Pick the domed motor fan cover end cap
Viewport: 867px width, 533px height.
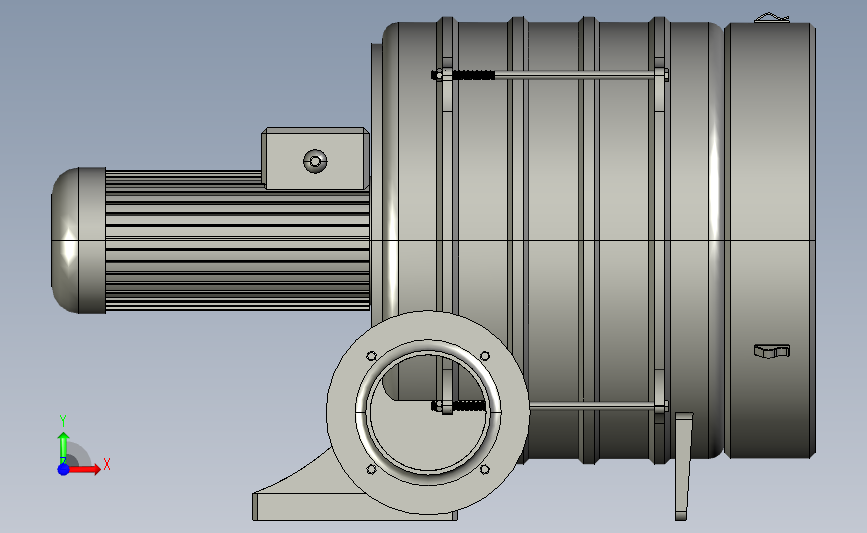(x=79, y=241)
